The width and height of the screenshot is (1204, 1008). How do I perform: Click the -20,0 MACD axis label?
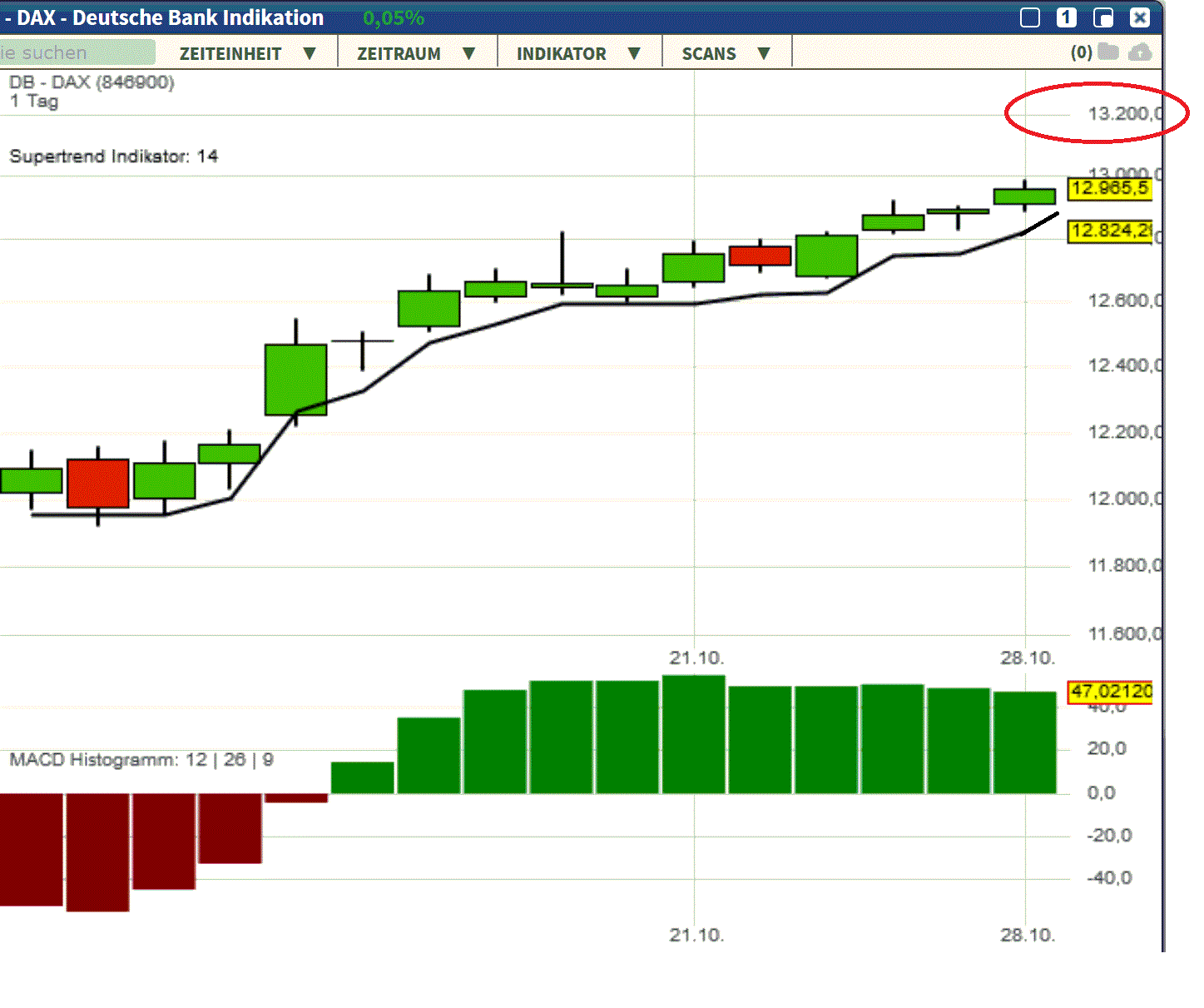coord(1109,836)
